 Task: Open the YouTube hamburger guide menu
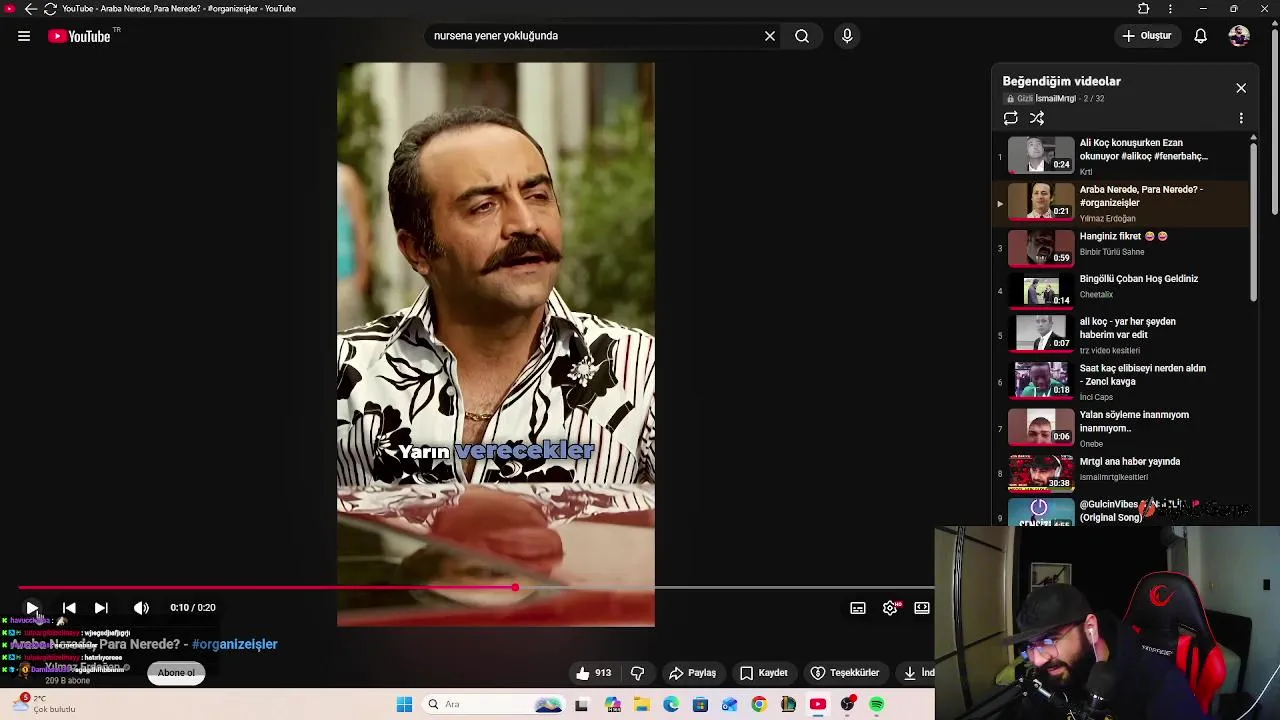coord(24,36)
